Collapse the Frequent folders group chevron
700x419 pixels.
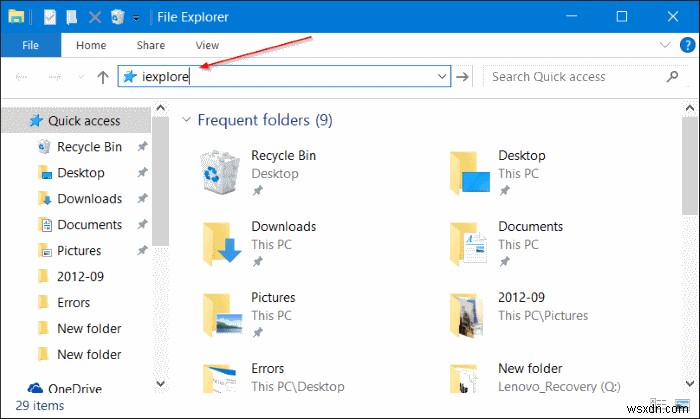[x=186, y=120]
